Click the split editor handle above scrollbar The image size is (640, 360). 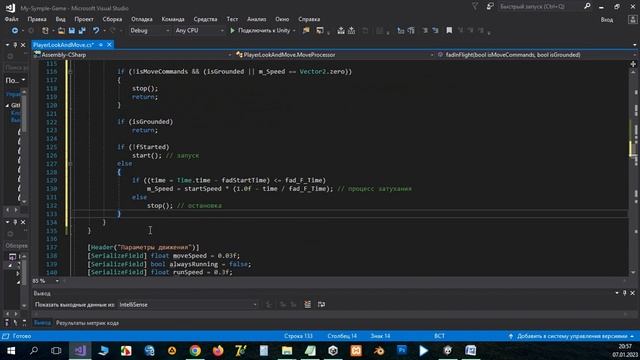point(633,64)
